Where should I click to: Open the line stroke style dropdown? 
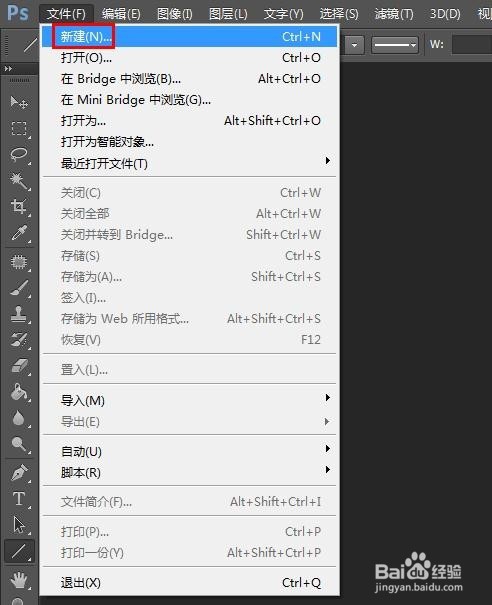point(395,45)
